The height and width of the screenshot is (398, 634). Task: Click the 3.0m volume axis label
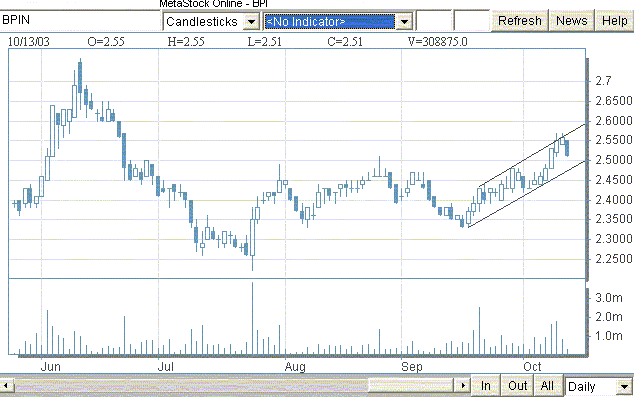[x=609, y=298]
